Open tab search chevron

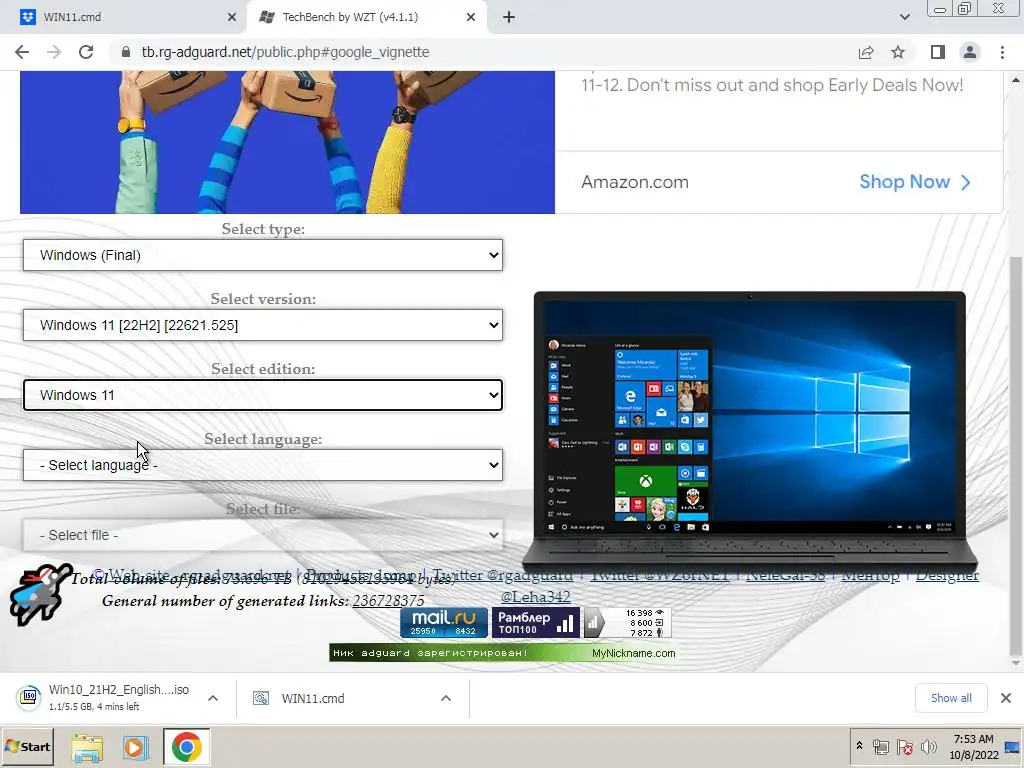point(904,17)
